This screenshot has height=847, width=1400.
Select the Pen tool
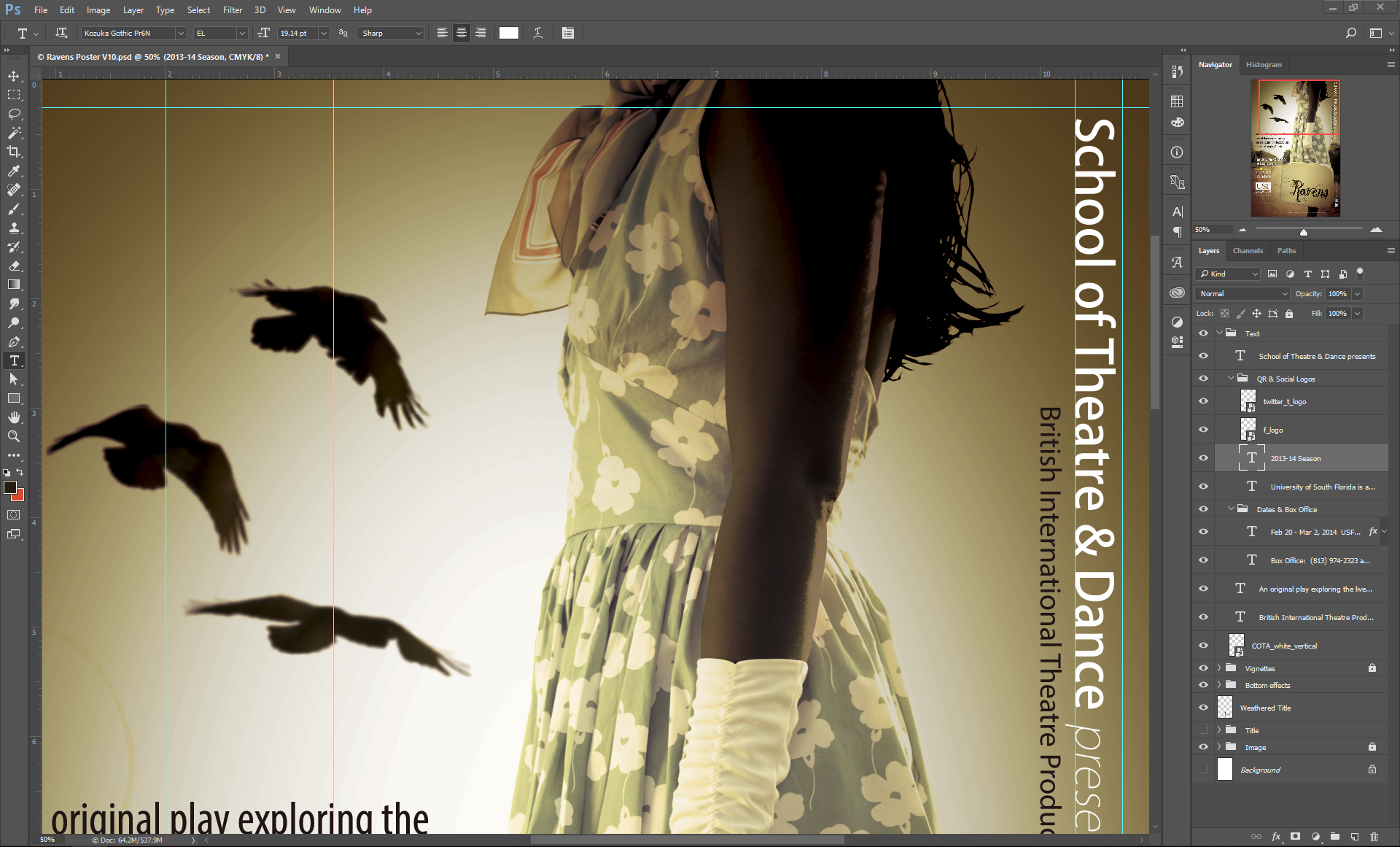click(x=14, y=341)
